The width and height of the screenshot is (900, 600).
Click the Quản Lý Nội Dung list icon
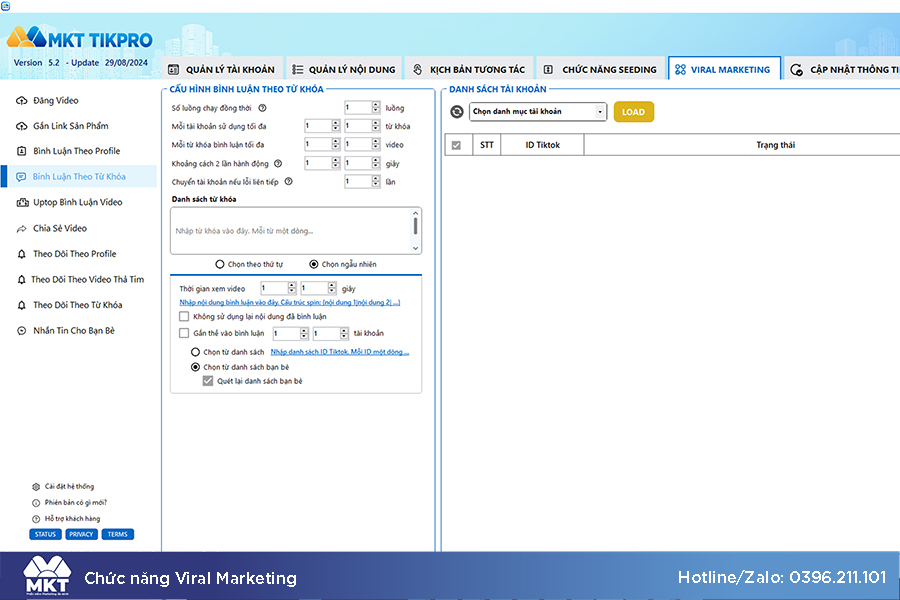coord(297,69)
